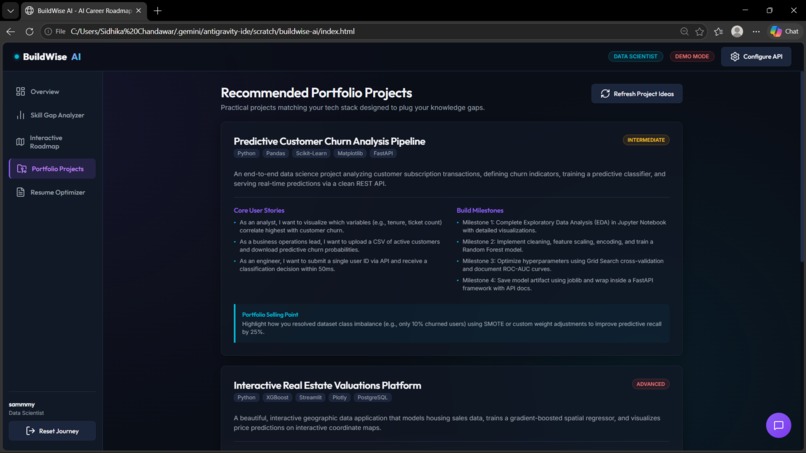Click the gear icon in Configure API

pyautogui.click(x=735, y=57)
